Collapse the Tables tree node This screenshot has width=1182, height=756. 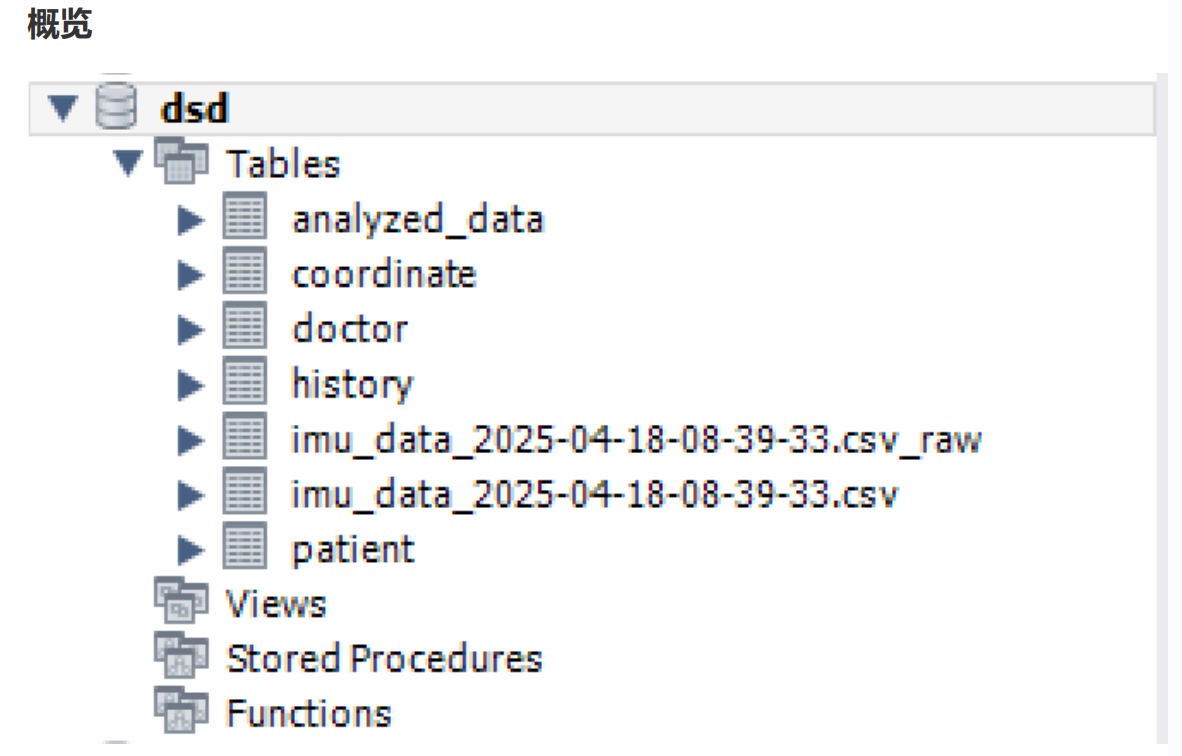128,162
